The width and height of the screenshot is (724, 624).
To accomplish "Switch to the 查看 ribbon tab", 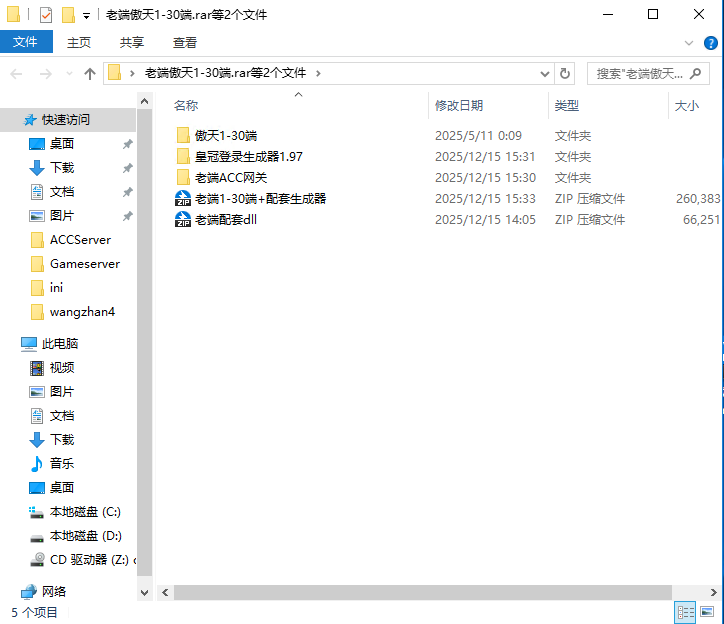I will pyautogui.click(x=184, y=42).
